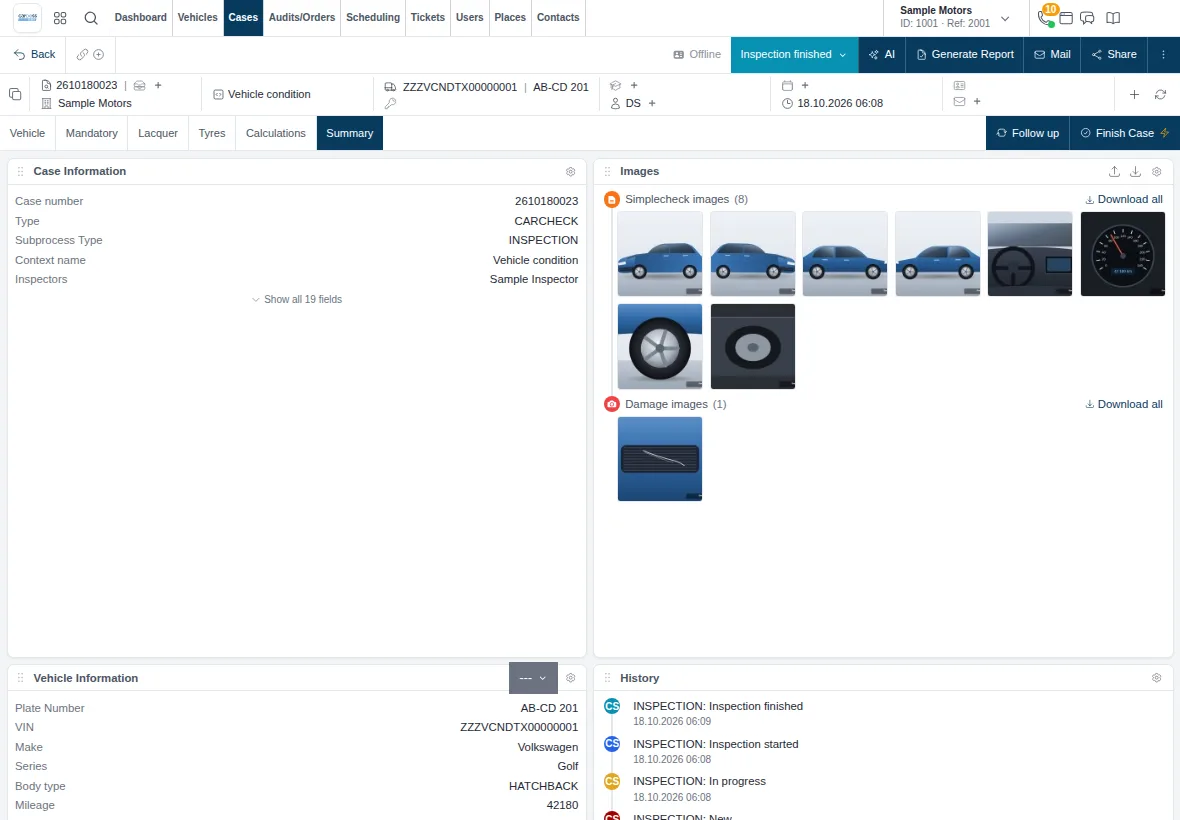Open Images panel settings gear
This screenshot has width=1180, height=820.
pos(1157,172)
